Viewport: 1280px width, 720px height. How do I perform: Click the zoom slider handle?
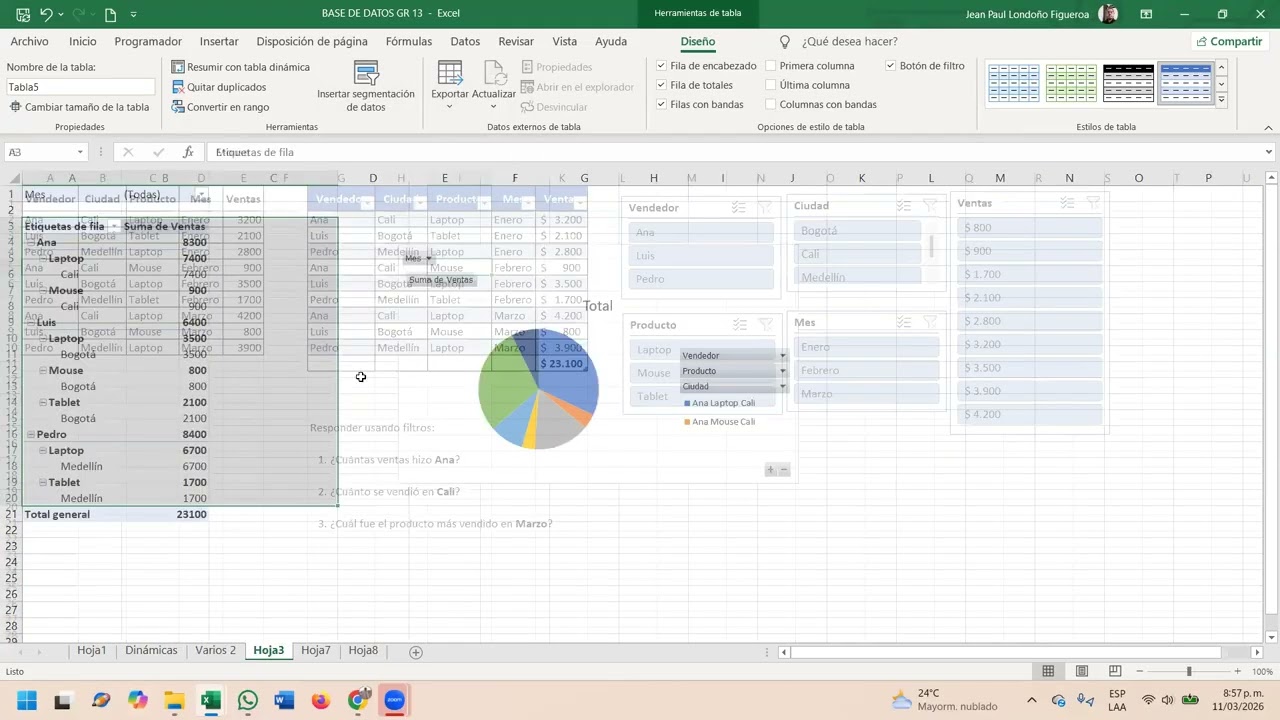[1189, 672]
